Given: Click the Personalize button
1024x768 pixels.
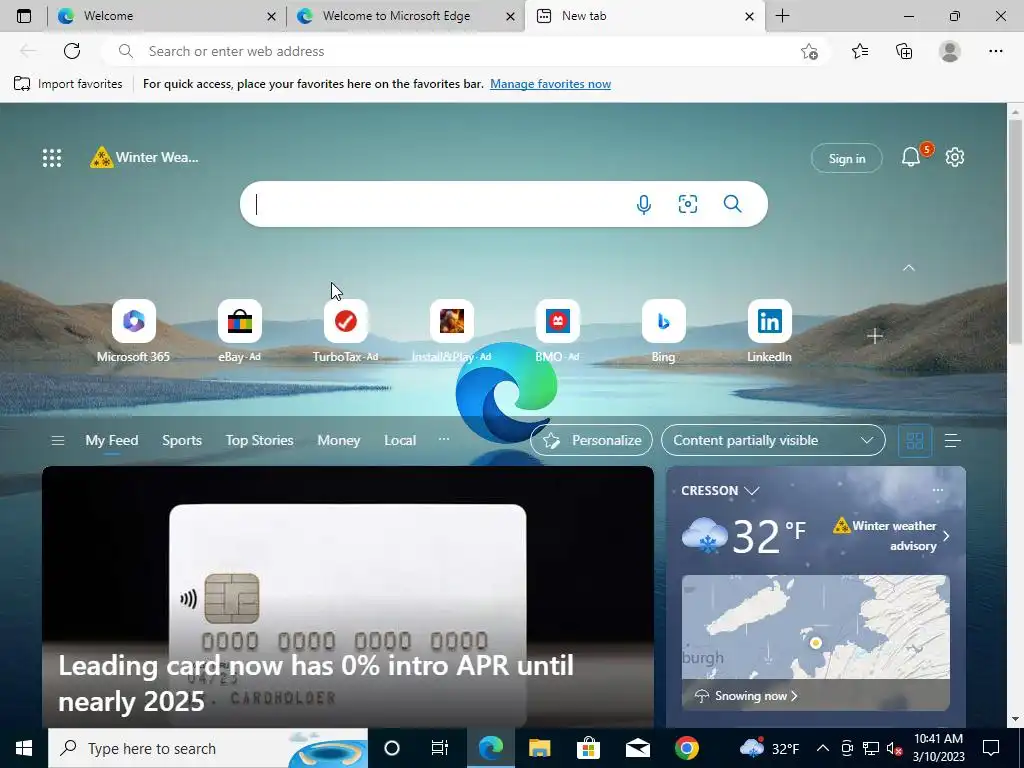Looking at the screenshot, I should click(591, 440).
